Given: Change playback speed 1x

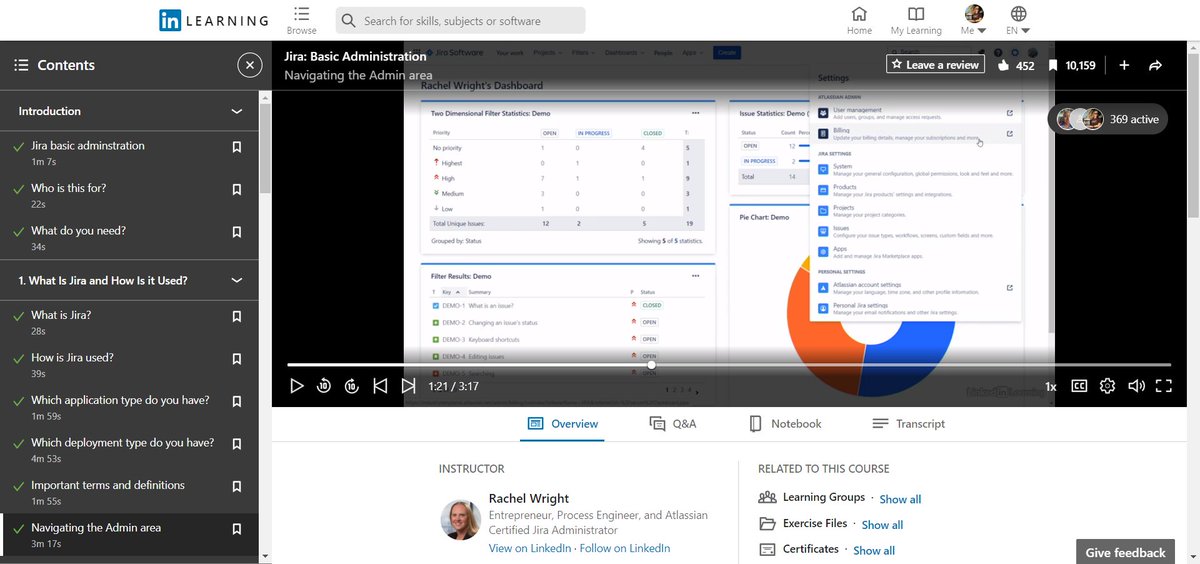Looking at the screenshot, I should 1051,386.
